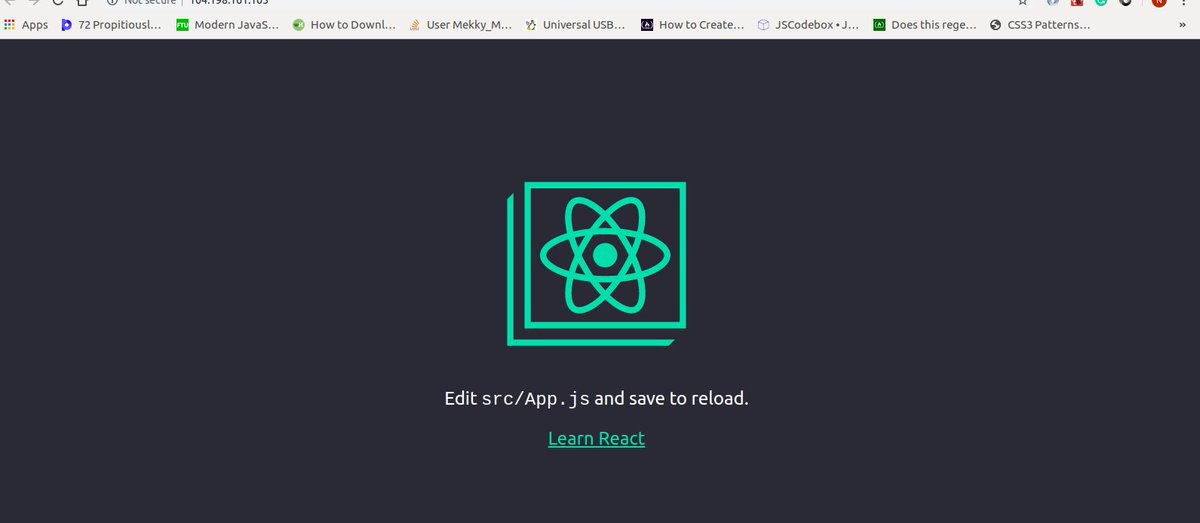Click the 'Edit src/App.js and save to reload.' text

[x=596, y=398]
